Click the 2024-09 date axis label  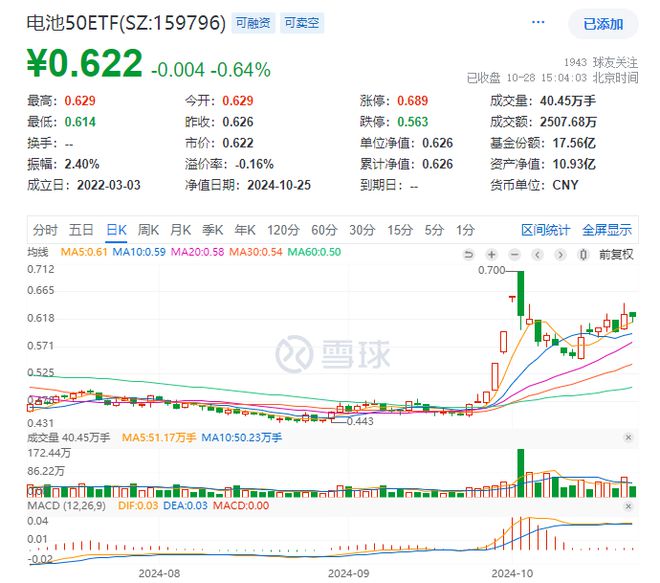tap(349, 573)
